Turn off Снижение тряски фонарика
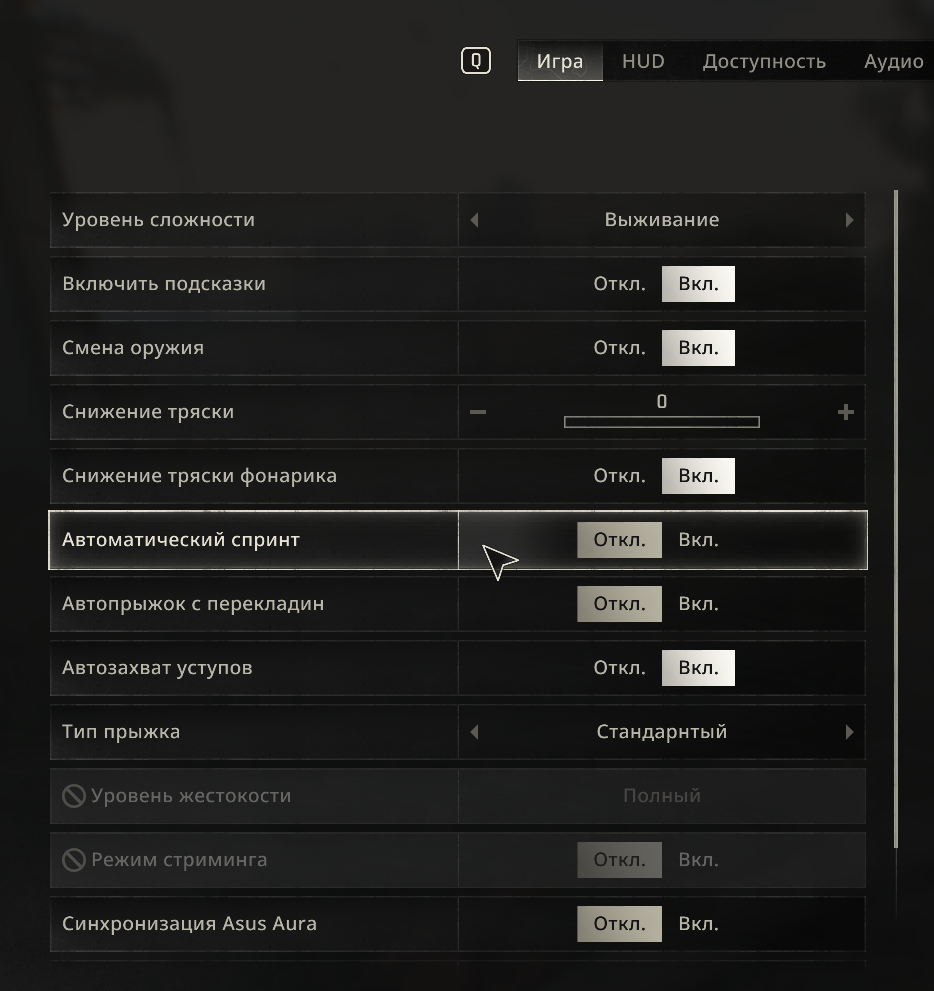Viewport: 934px width, 991px height. (x=619, y=476)
